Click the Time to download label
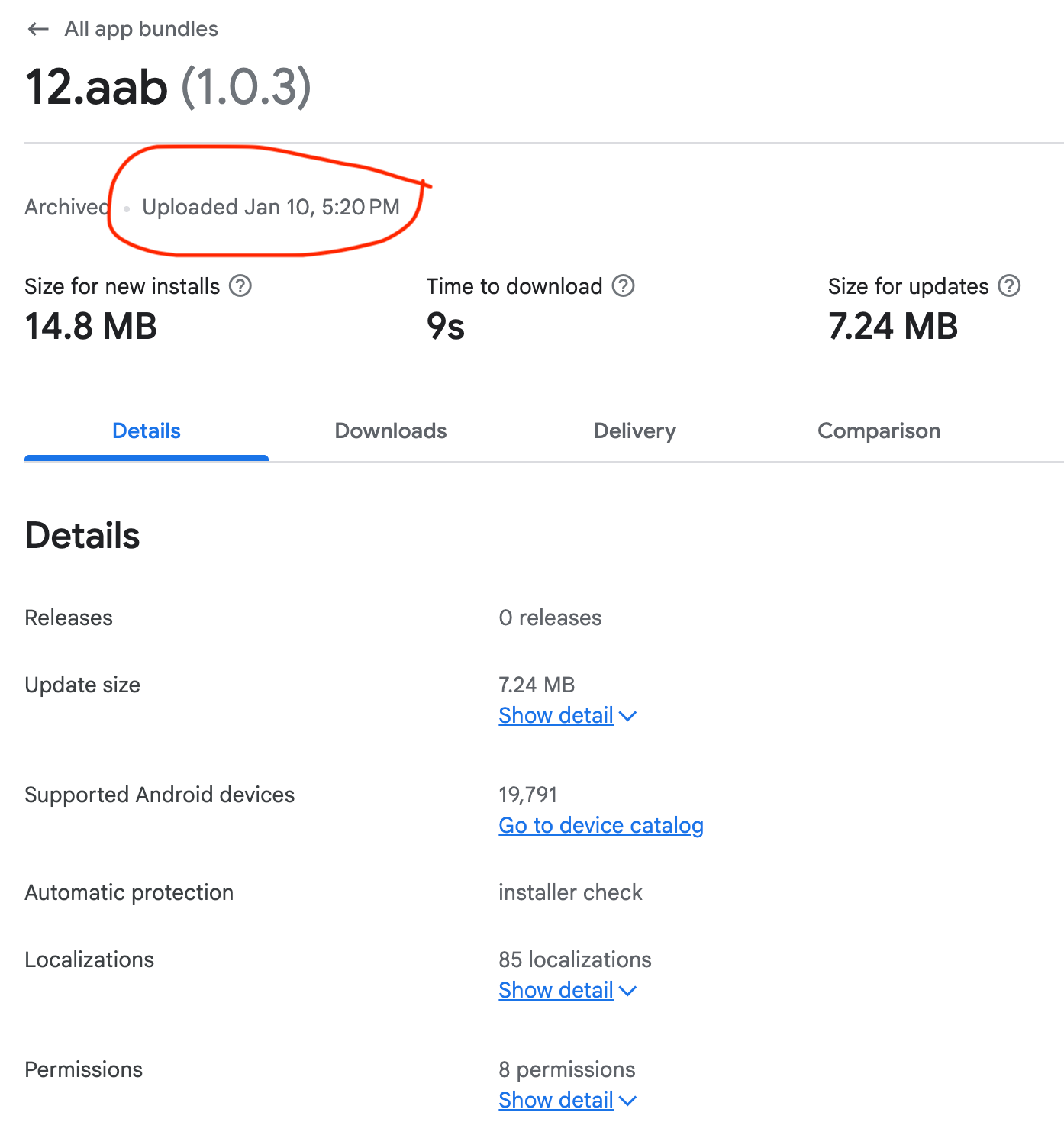The width and height of the screenshot is (1064, 1148). [x=514, y=287]
